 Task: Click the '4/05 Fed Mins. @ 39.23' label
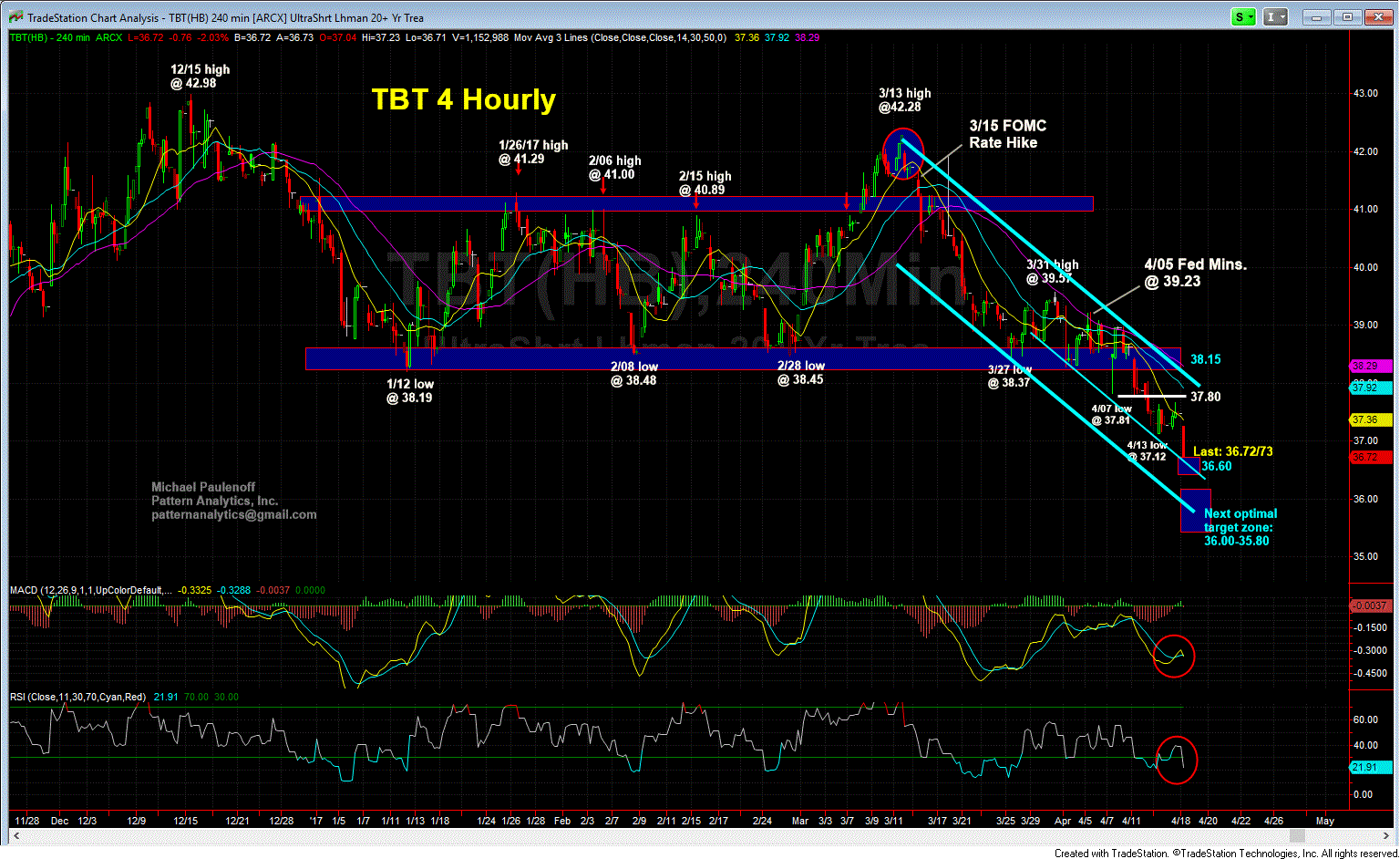click(1195, 273)
